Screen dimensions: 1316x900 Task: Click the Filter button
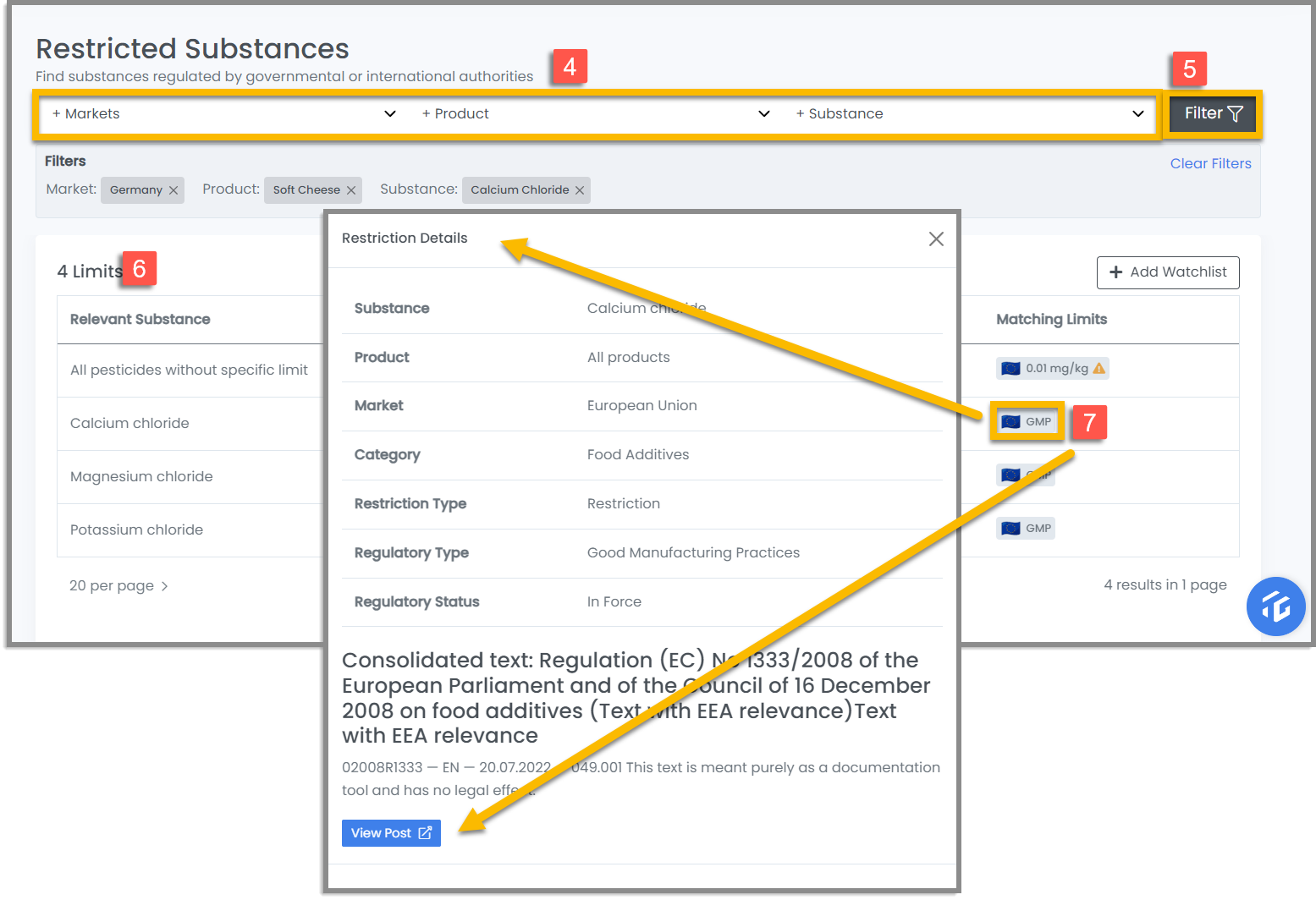[x=1213, y=113]
